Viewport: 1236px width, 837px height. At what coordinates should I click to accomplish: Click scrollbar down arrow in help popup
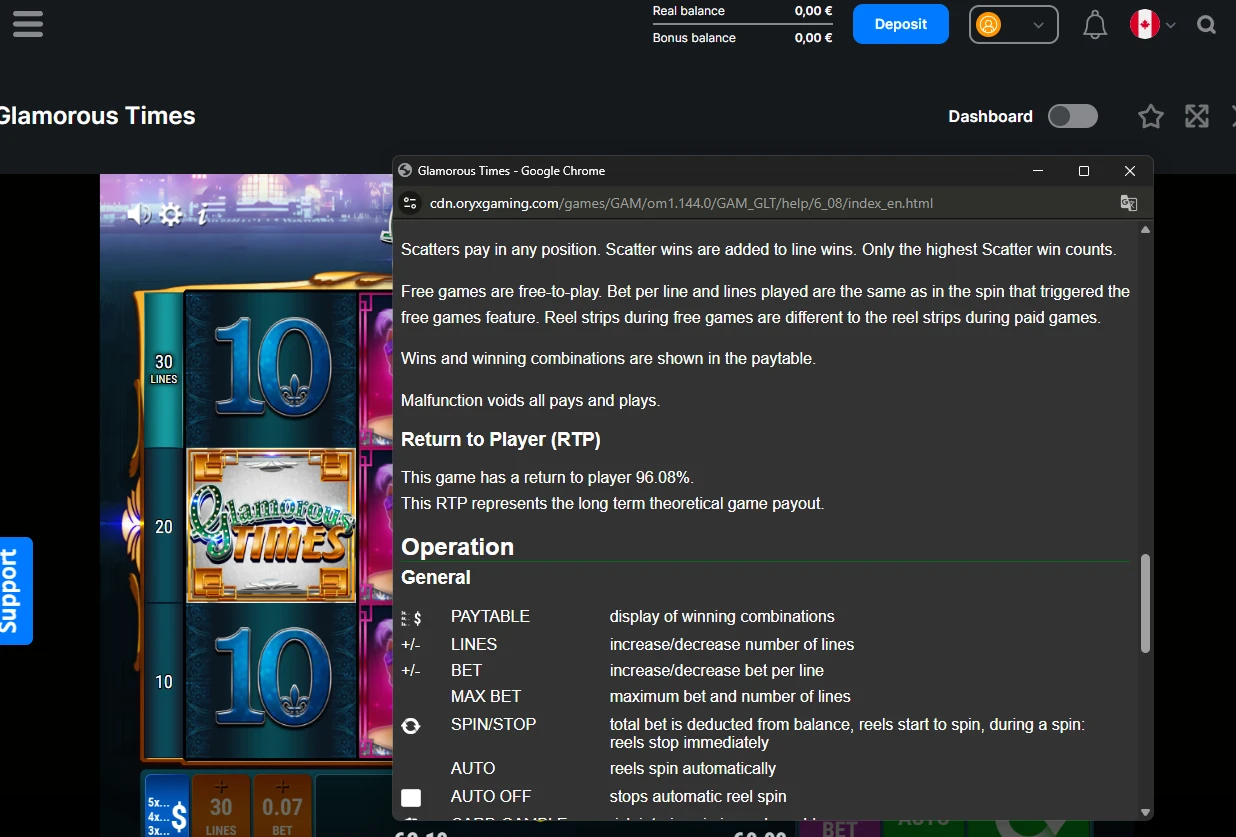[1145, 812]
